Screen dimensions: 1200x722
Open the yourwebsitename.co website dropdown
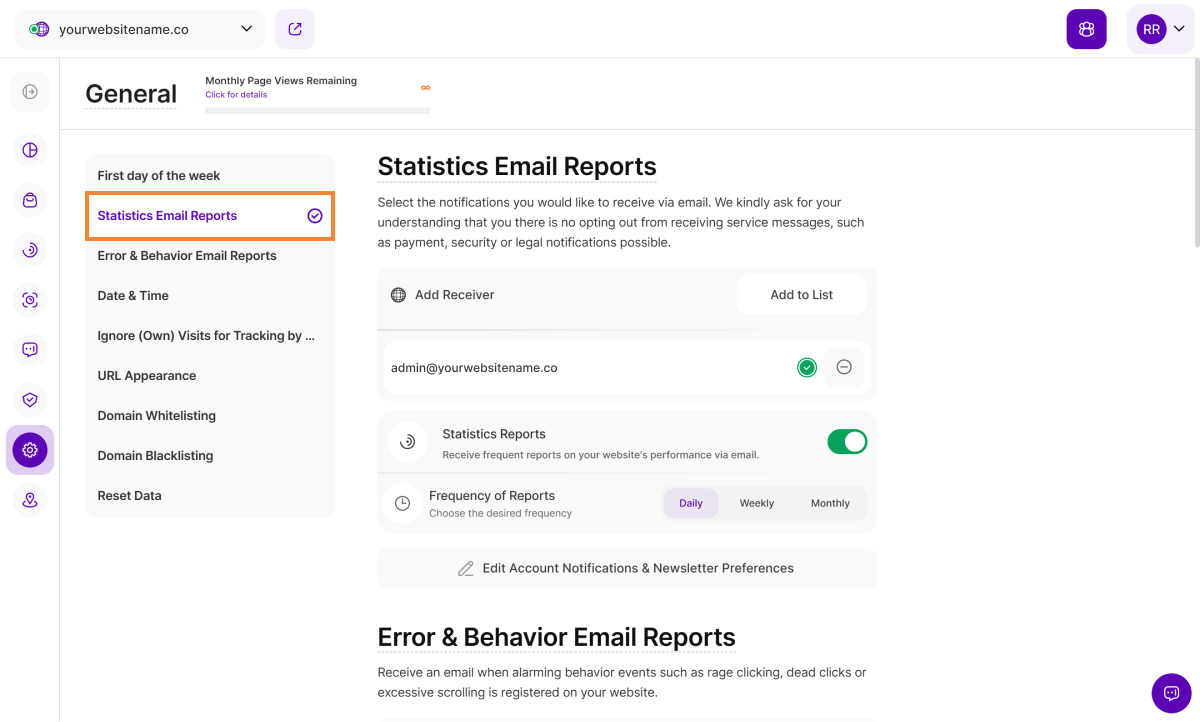point(140,29)
